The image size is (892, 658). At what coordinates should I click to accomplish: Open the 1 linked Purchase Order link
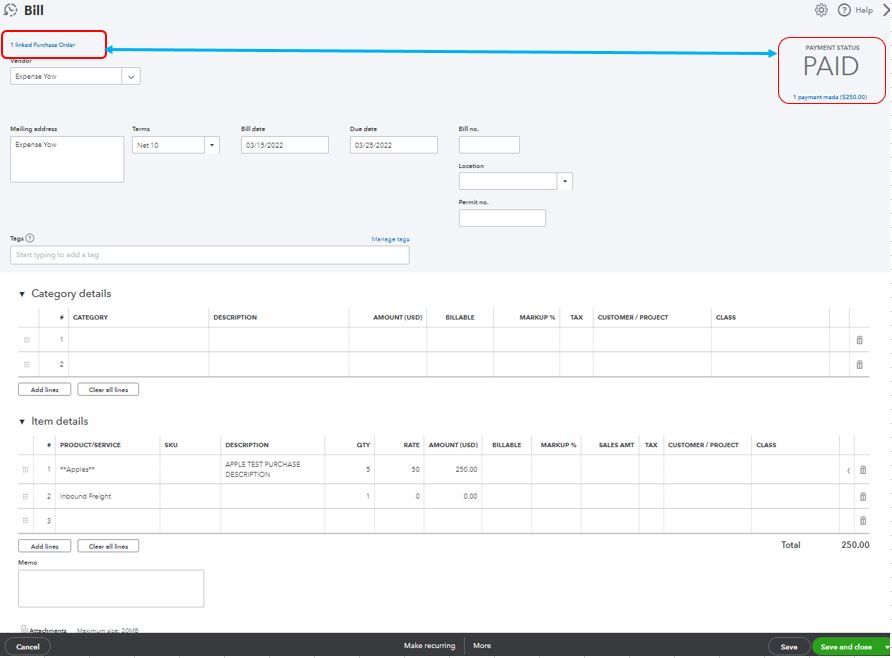click(x=43, y=45)
